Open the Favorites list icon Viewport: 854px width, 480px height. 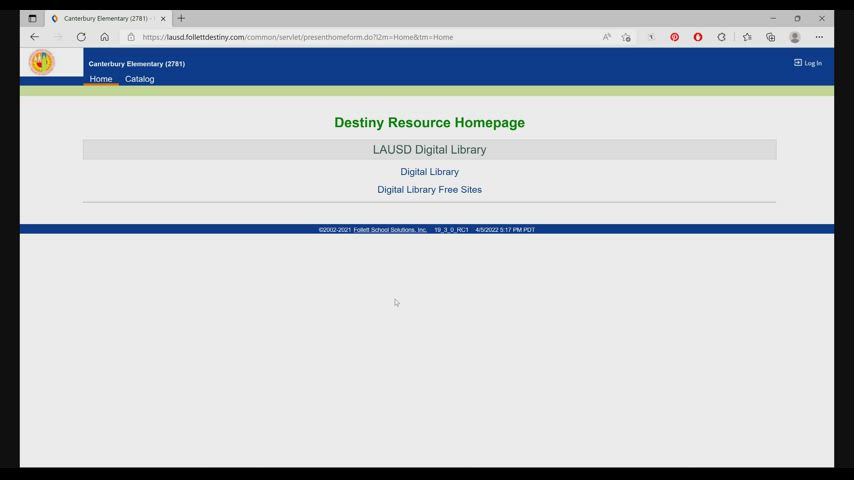pyautogui.click(x=747, y=37)
